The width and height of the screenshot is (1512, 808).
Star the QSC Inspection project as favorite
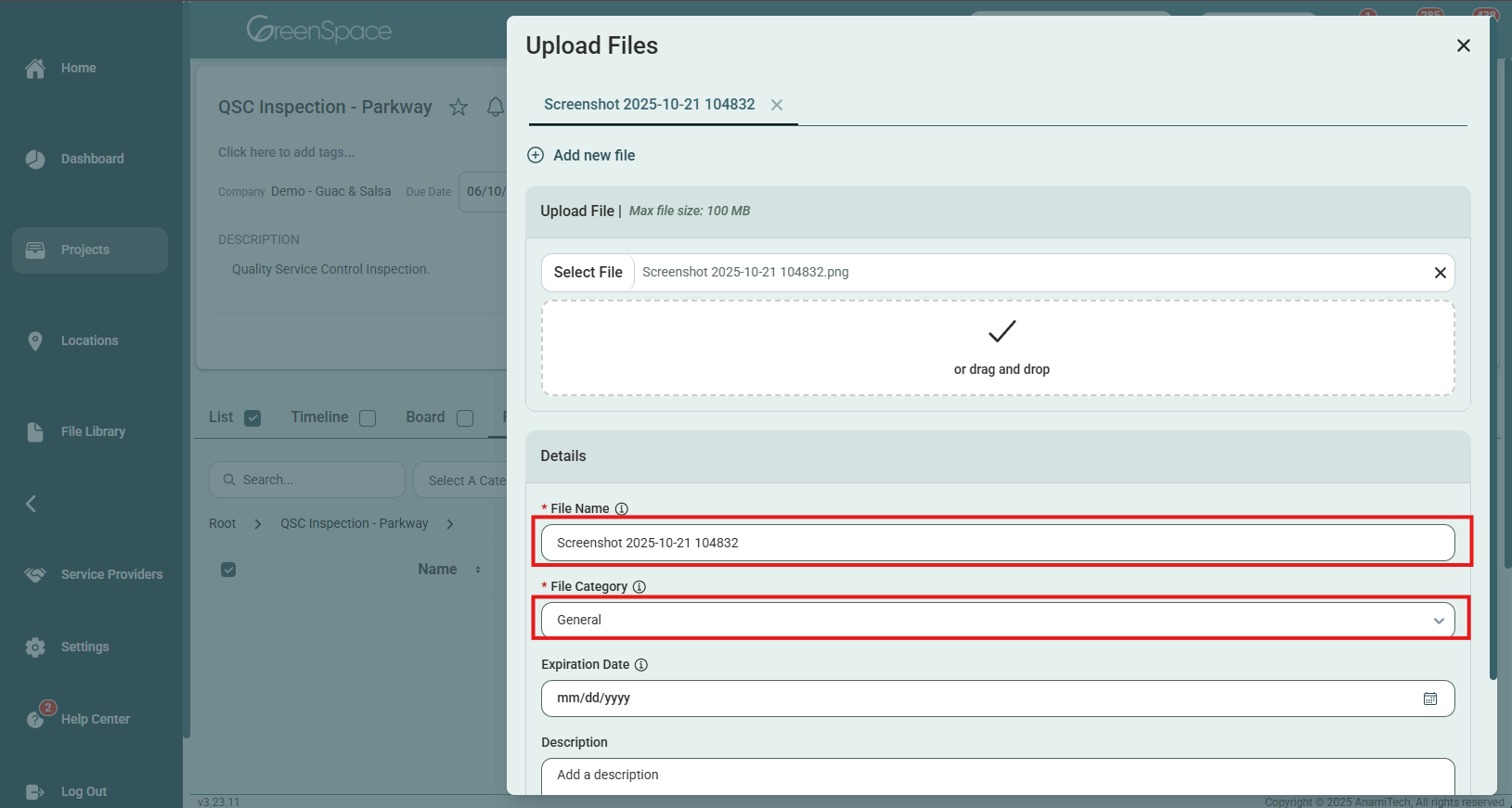pyautogui.click(x=459, y=108)
